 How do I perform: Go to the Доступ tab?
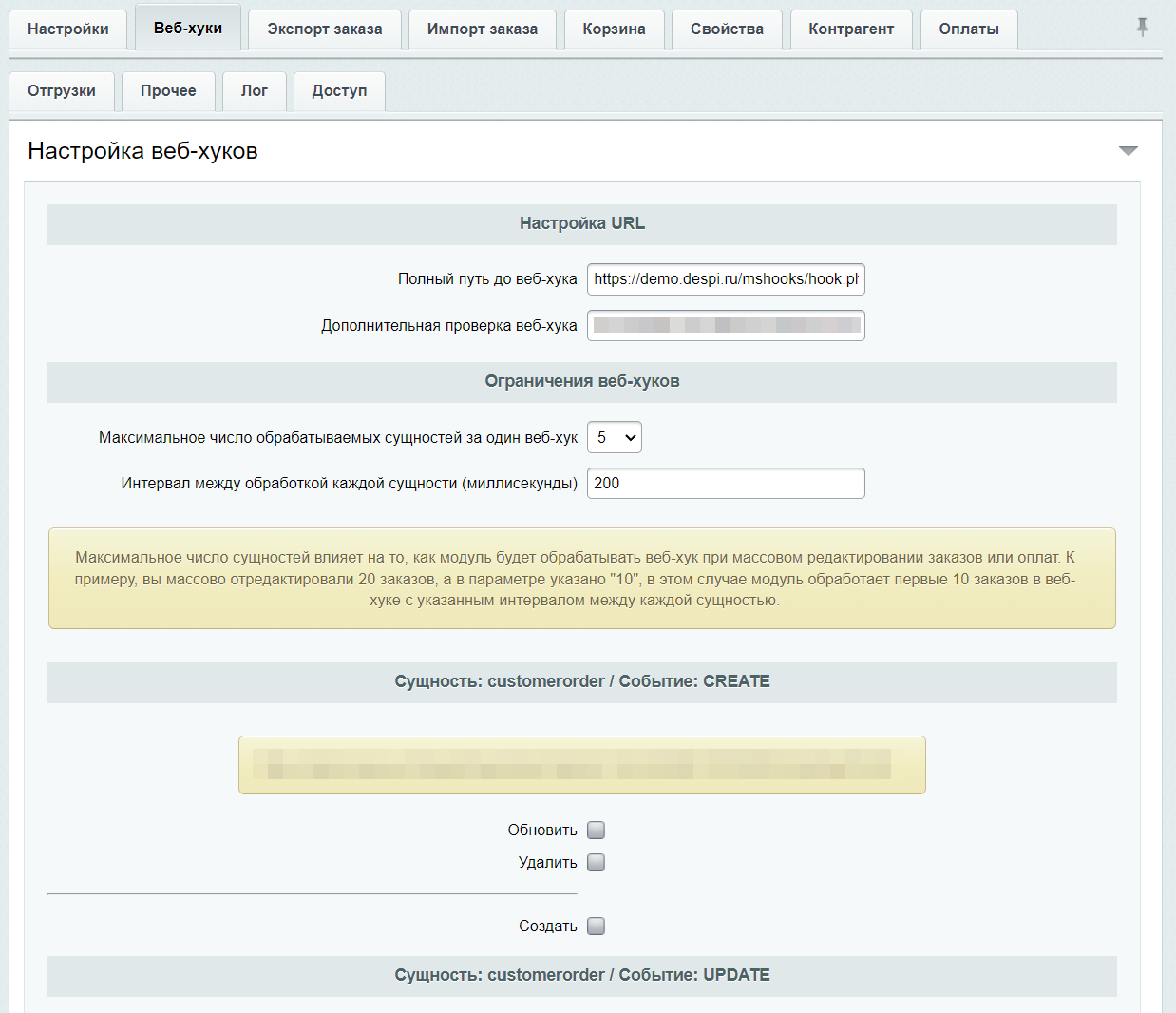click(339, 91)
